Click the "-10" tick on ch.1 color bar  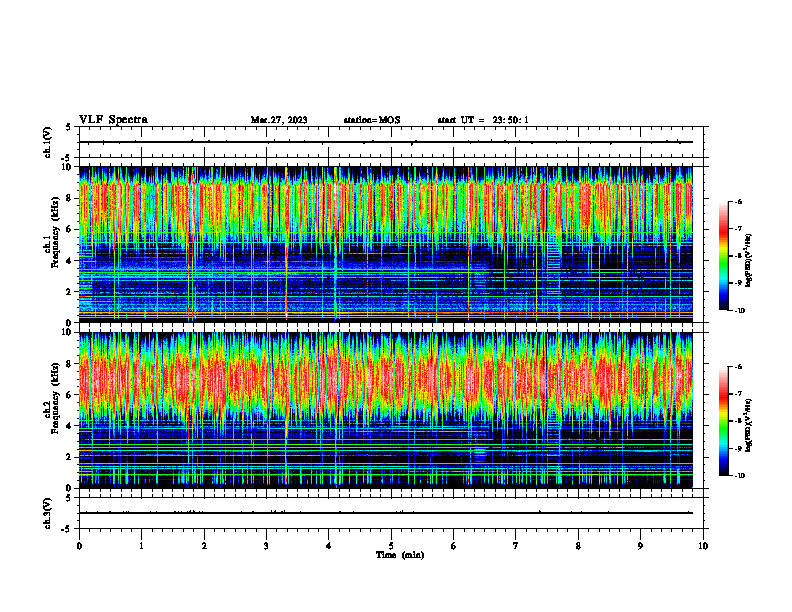[x=740, y=311]
